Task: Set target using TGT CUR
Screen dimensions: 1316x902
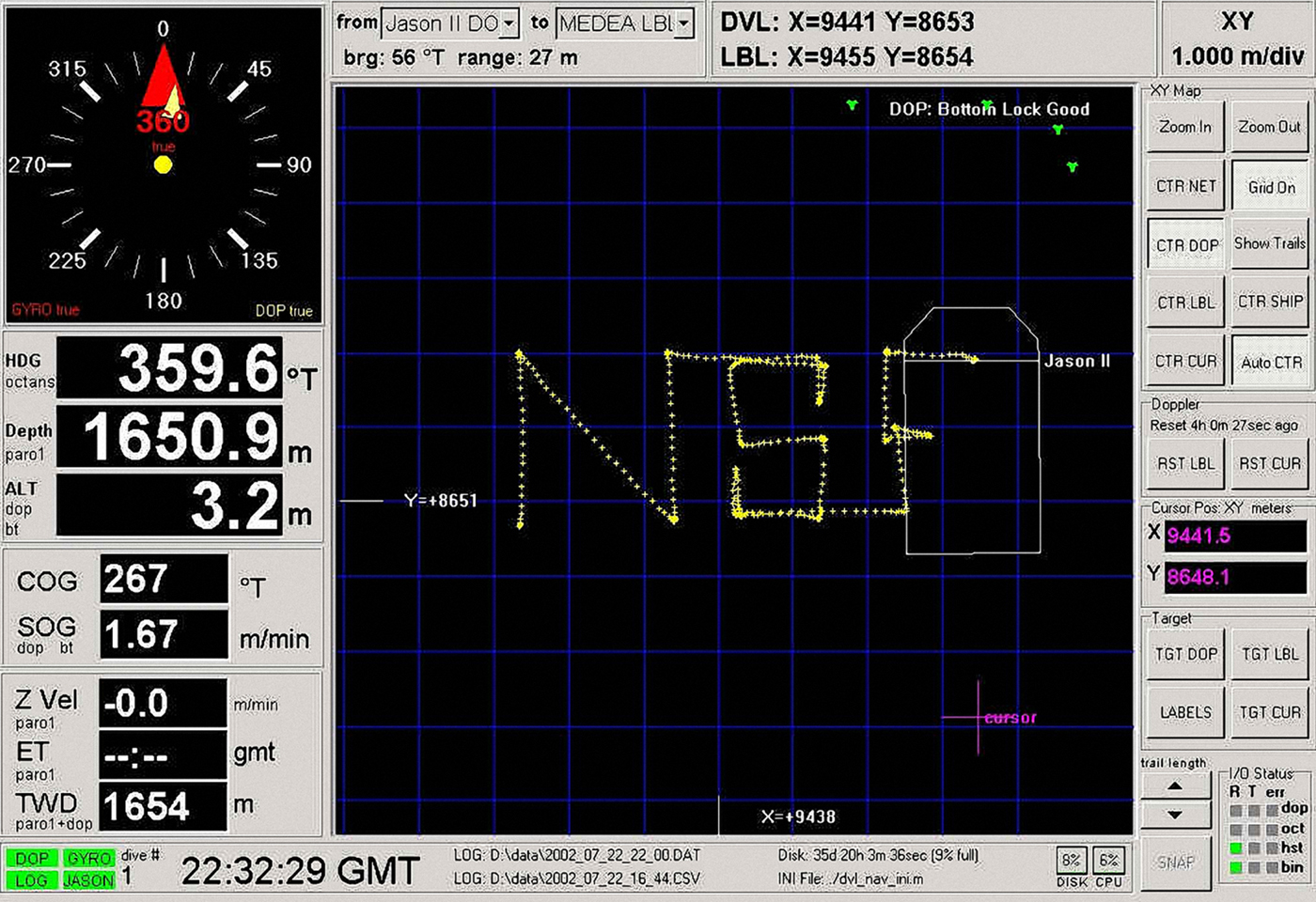Action: [1270, 712]
